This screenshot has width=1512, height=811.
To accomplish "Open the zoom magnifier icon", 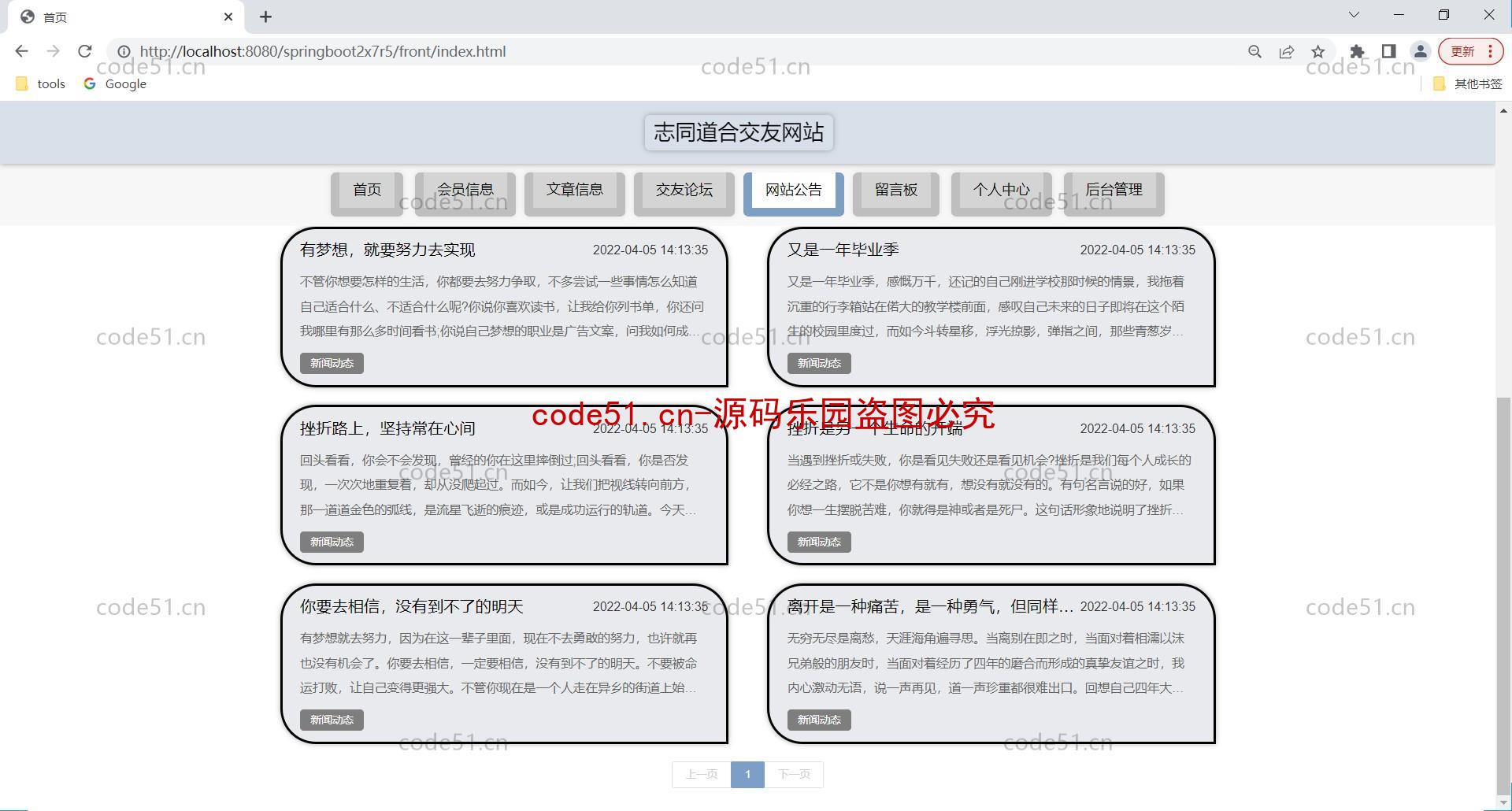I will (x=1254, y=51).
